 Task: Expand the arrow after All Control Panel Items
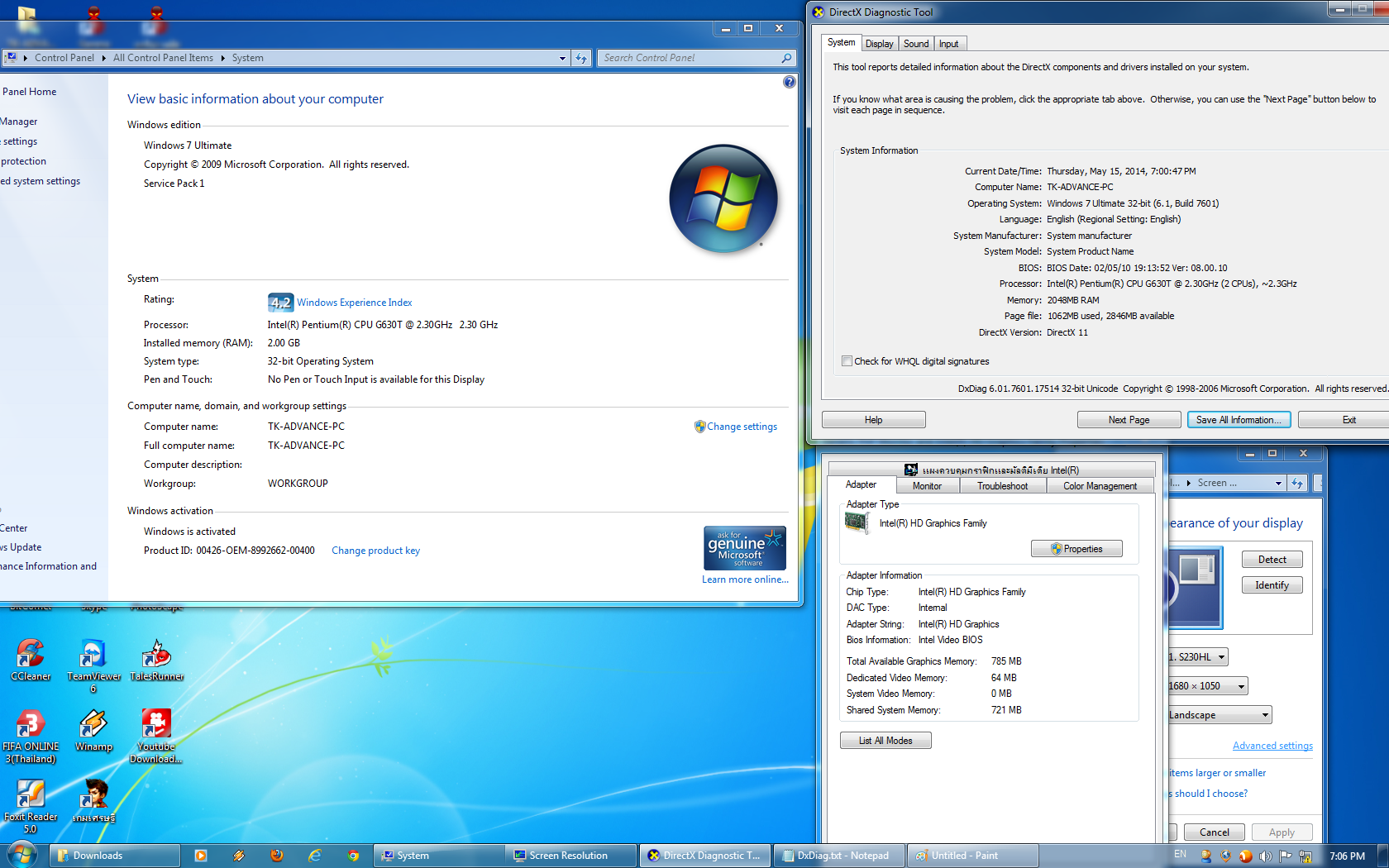click(223, 58)
